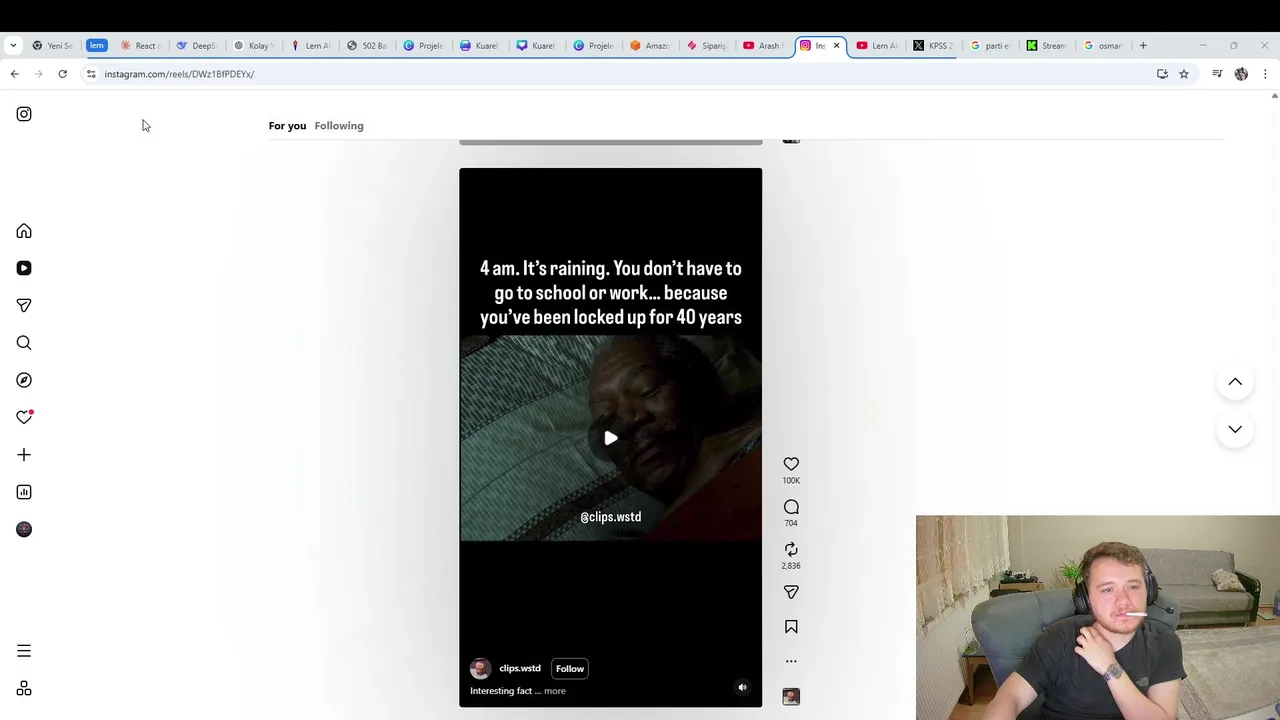The image size is (1280, 720).
Task: Repost the reel
Action: coord(791,549)
